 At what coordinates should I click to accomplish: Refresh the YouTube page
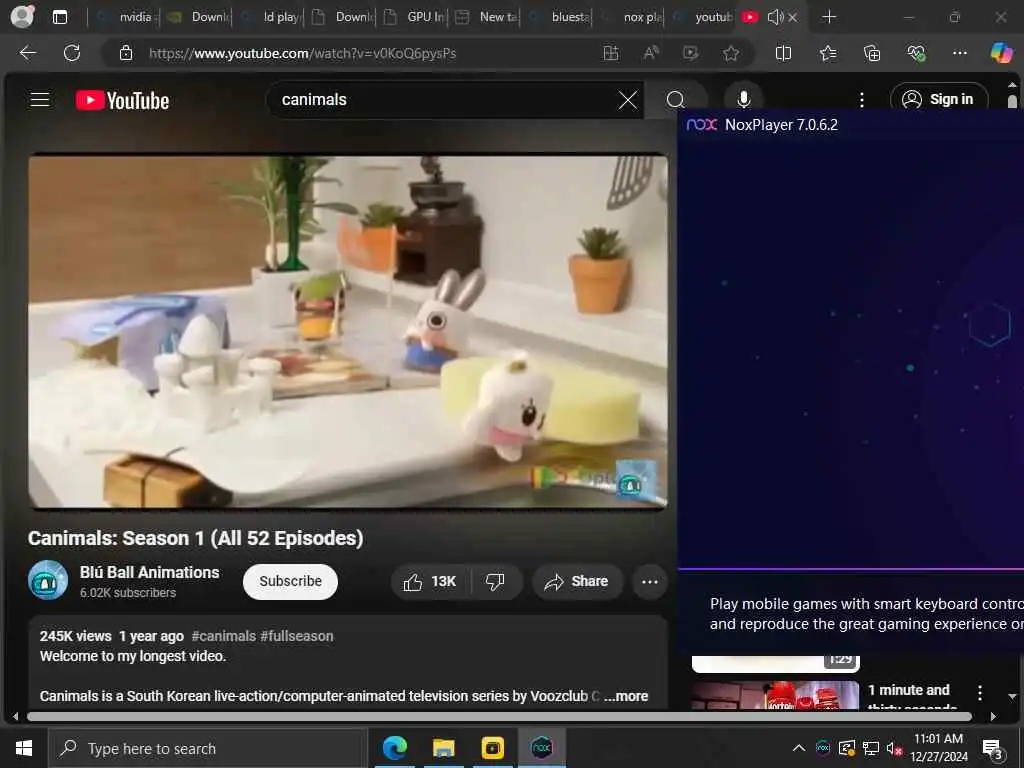point(72,53)
